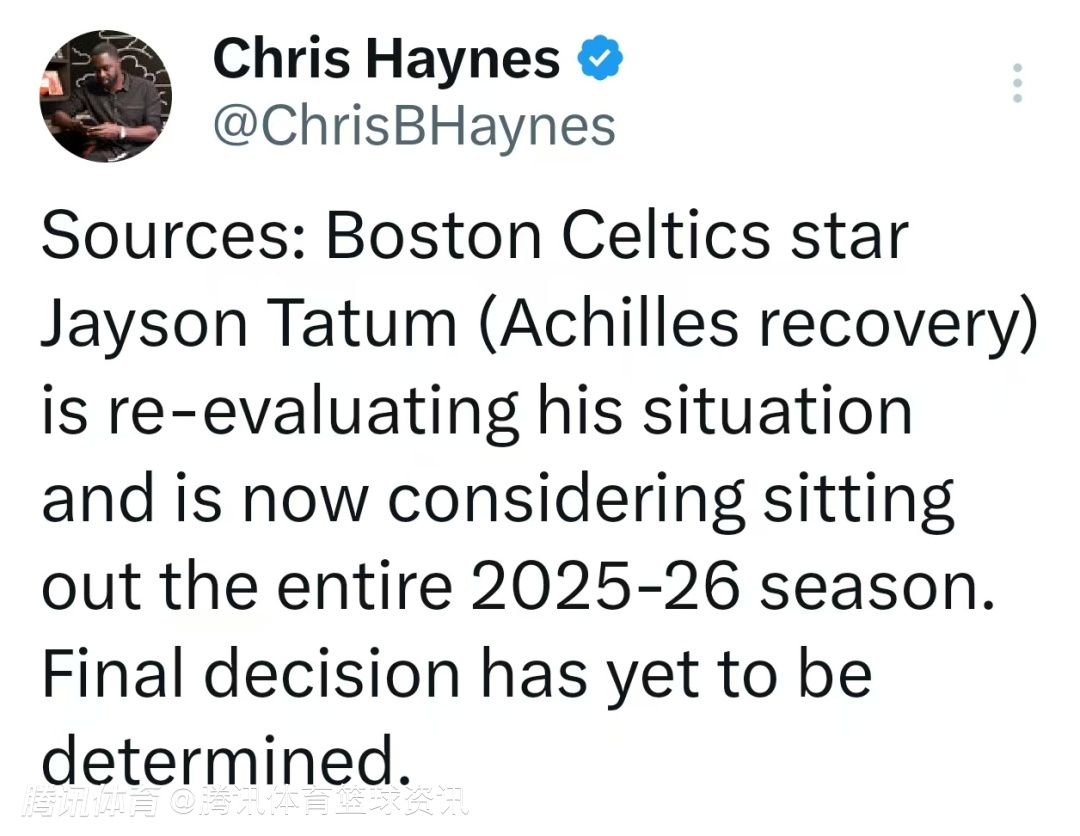
Task: Click the name "Jayson Tatum"
Action: tap(248, 326)
